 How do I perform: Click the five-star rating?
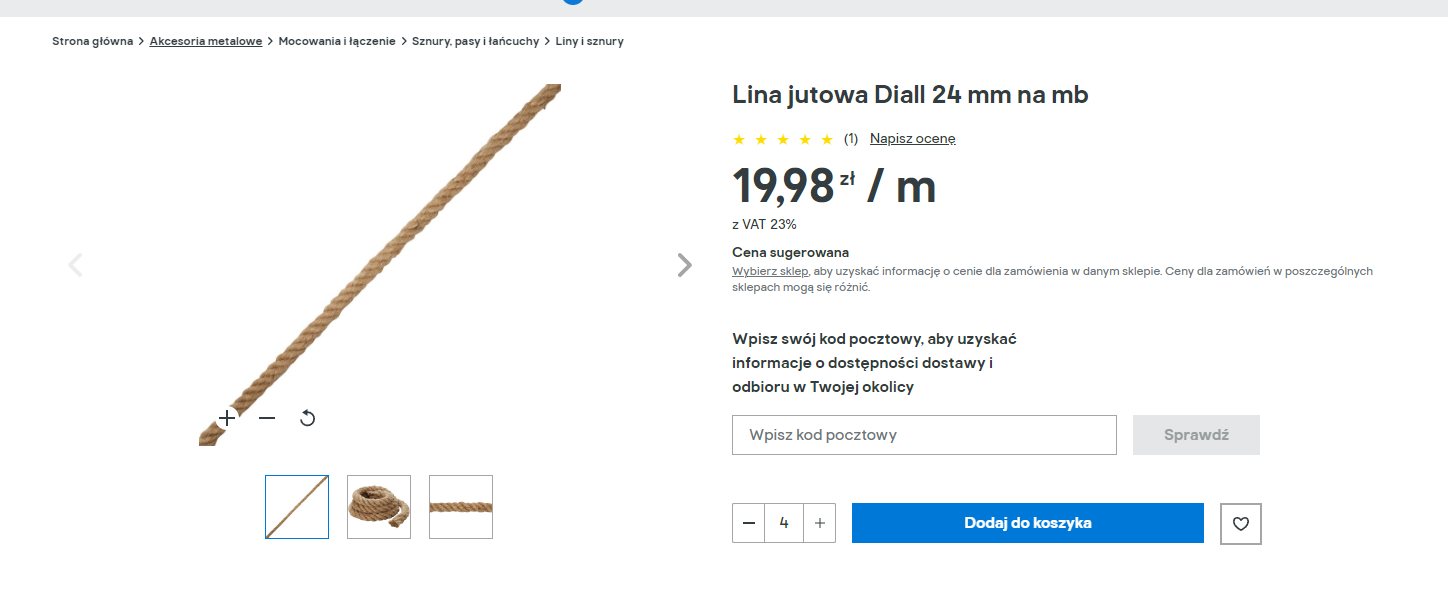click(x=783, y=139)
